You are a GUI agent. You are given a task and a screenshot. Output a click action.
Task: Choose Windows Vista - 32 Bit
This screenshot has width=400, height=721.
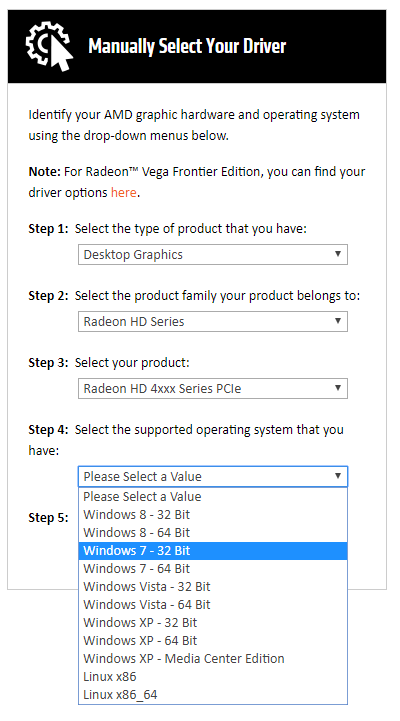(213, 587)
